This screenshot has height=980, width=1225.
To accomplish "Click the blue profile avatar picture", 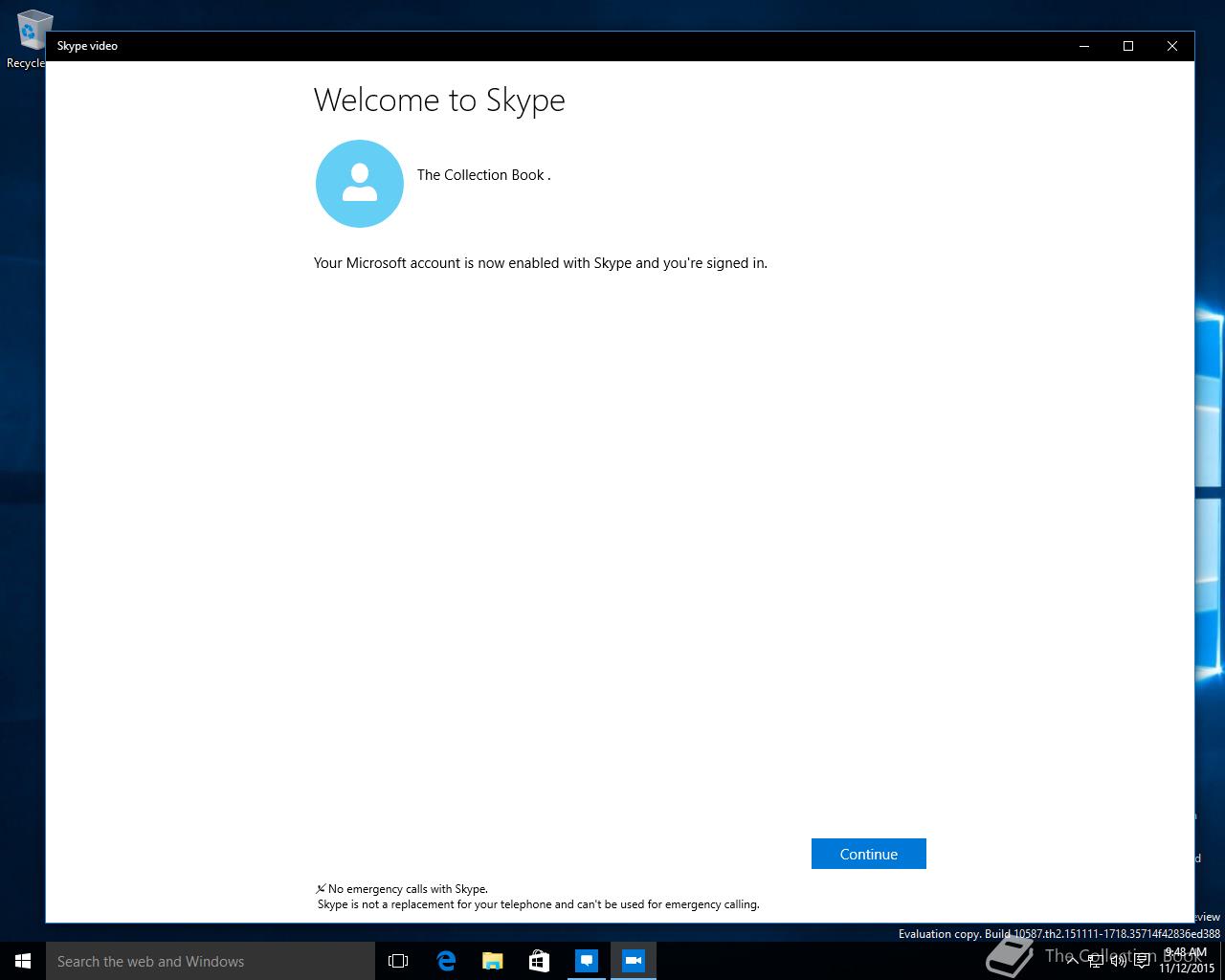I will (x=359, y=184).
